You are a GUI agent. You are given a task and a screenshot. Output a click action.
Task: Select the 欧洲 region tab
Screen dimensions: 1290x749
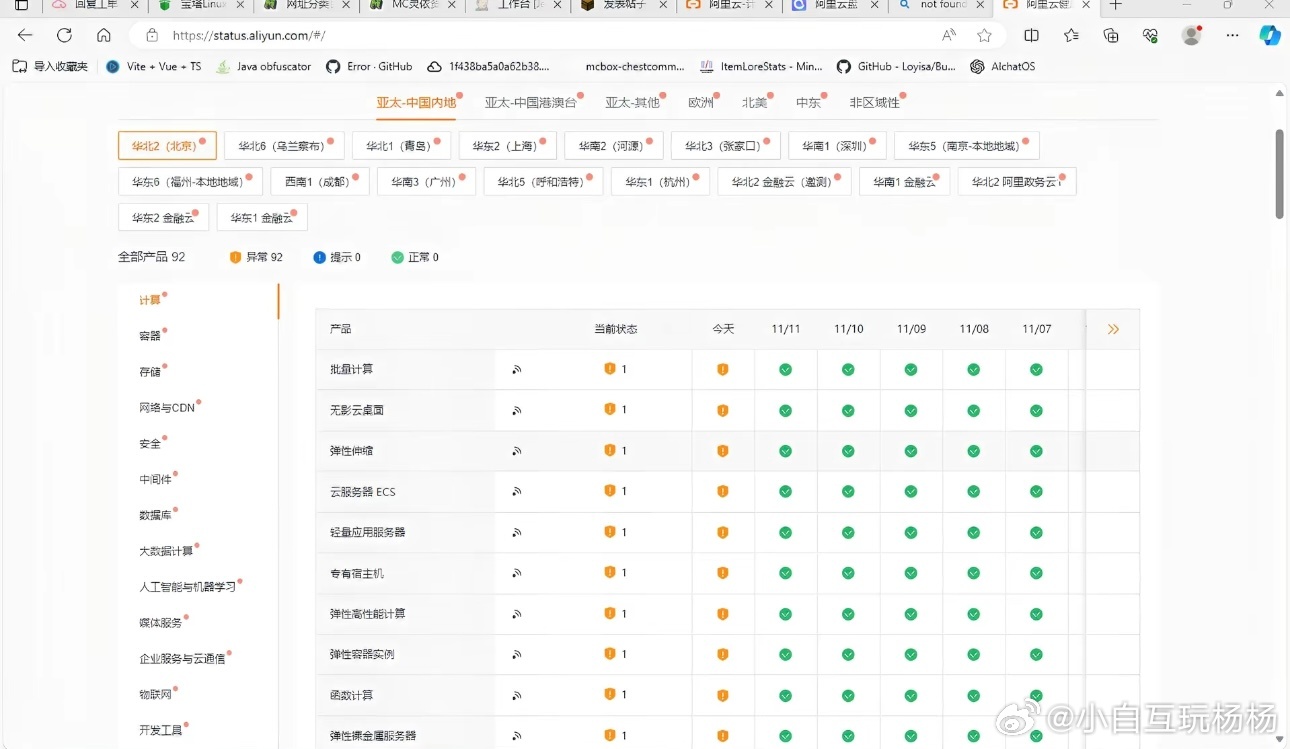click(701, 103)
